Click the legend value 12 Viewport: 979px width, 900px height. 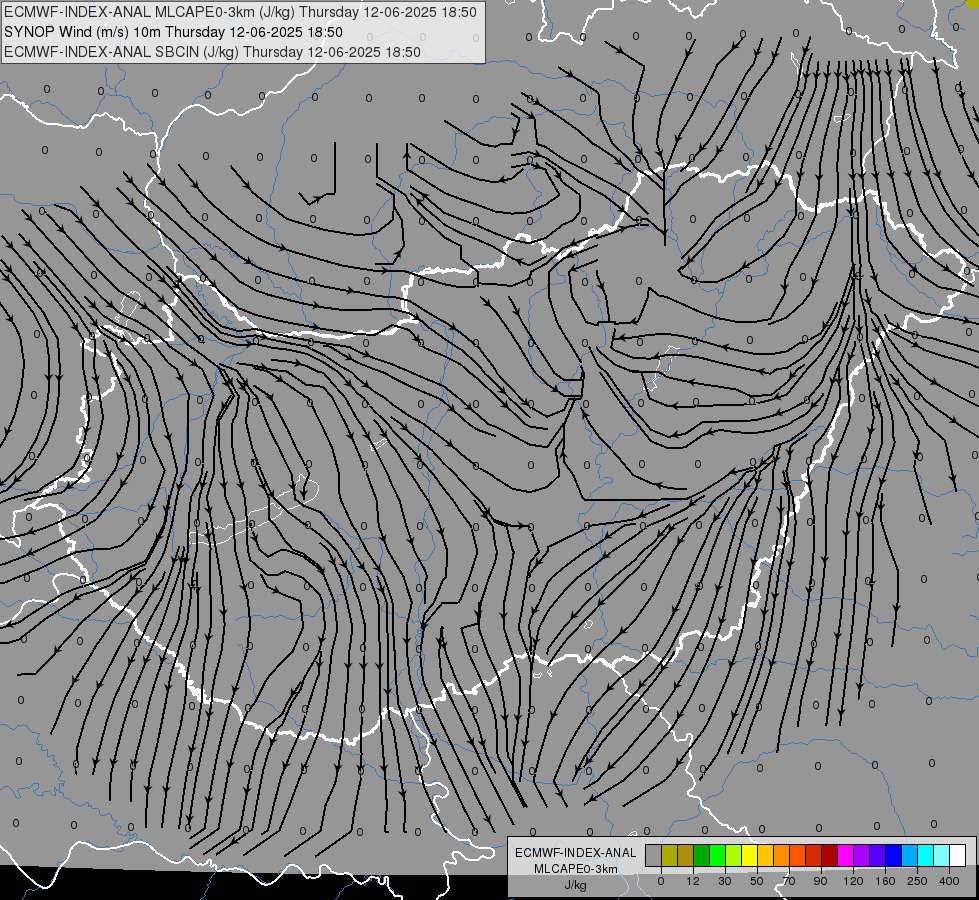[693, 881]
